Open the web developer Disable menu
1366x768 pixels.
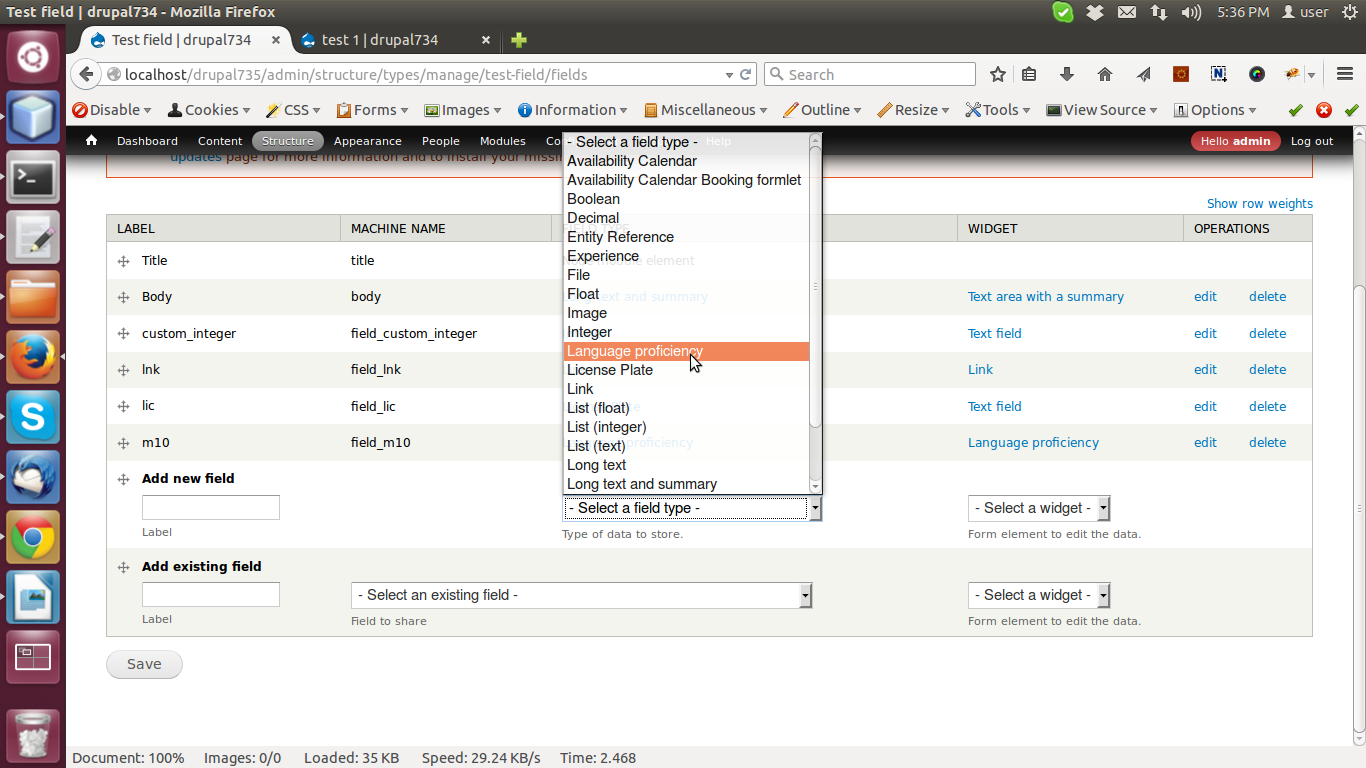tap(111, 110)
